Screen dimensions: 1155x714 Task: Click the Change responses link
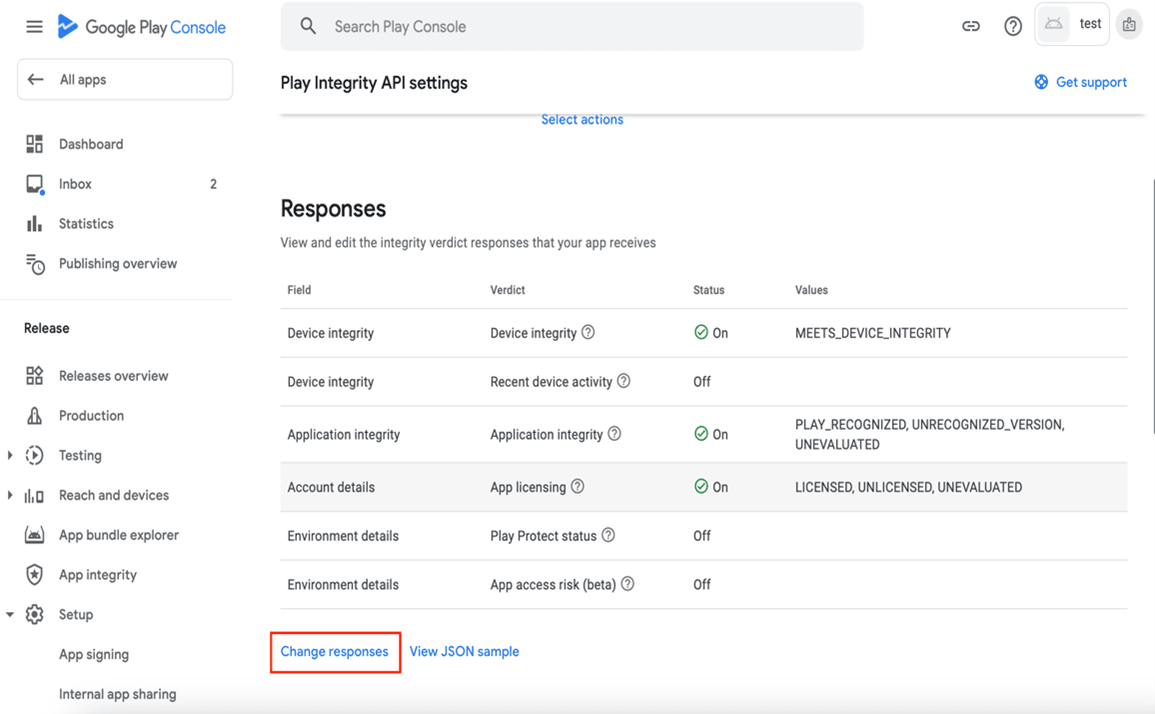click(x=334, y=652)
